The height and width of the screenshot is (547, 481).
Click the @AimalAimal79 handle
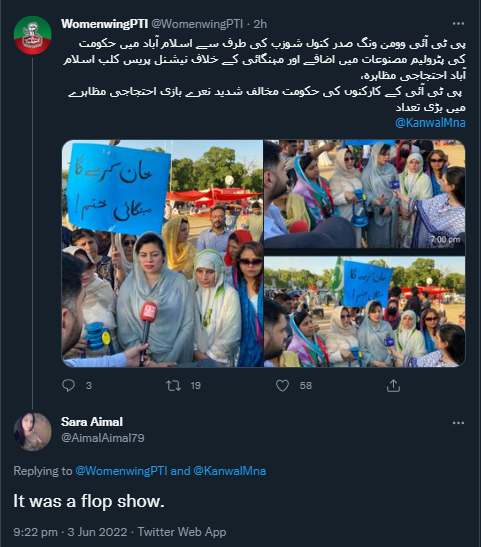(x=103, y=438)
